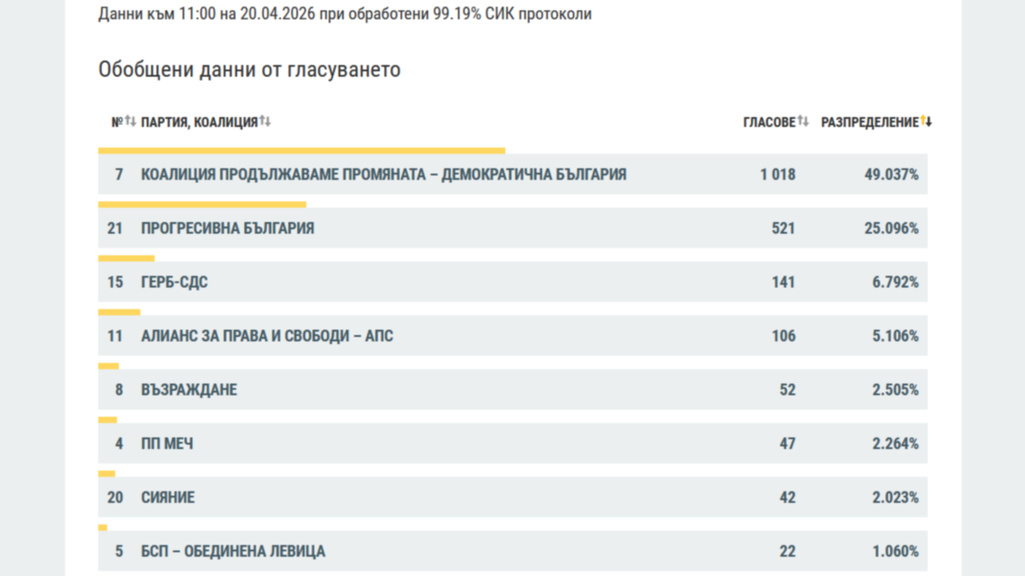Sort table by ПАРТИЯ, КОАЛИЦИЯ header text
Viewport: 1025px width, 576px height.
tap(199, 122)
